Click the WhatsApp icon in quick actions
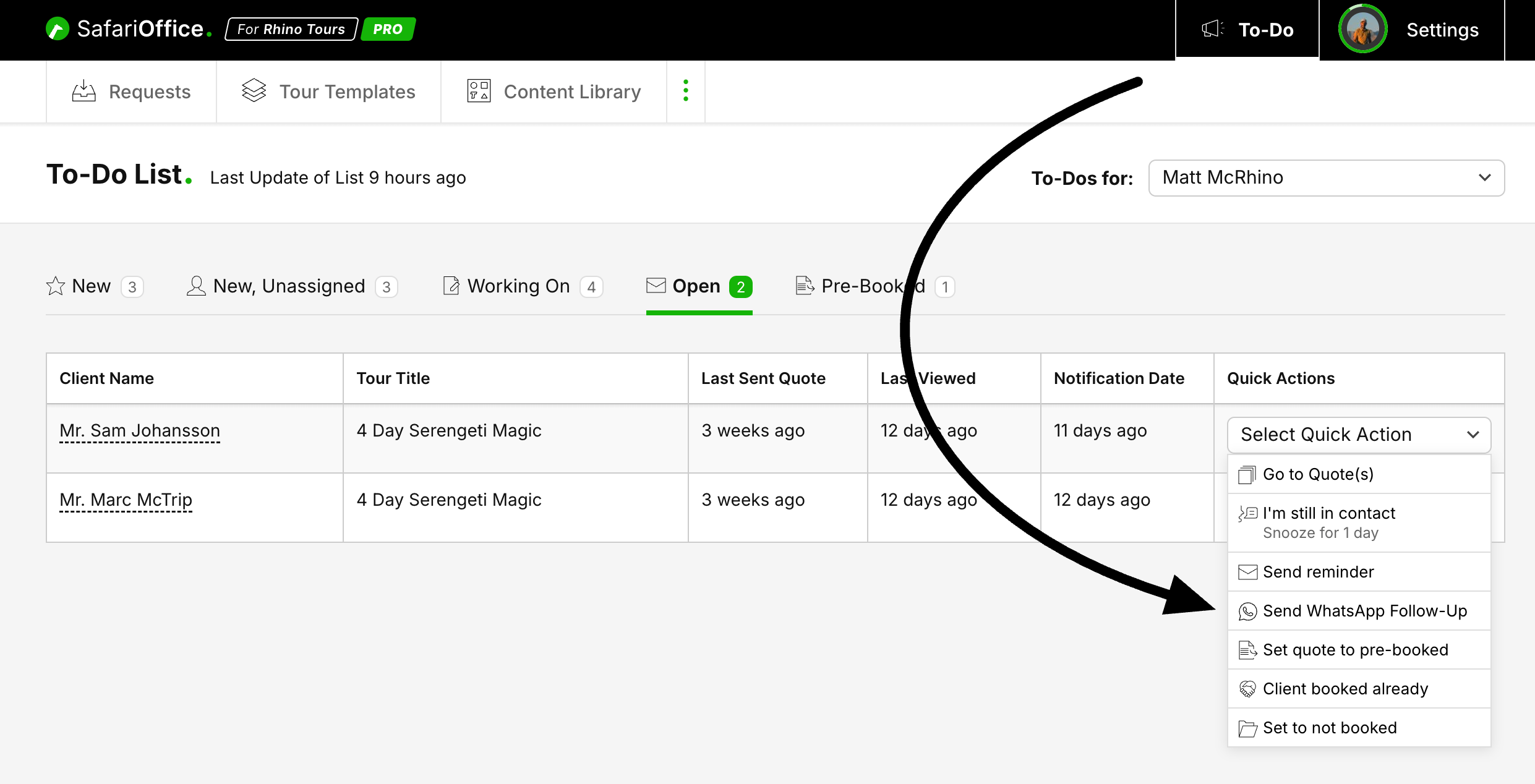The width and height of the screenshot is (1535, 784). (x=1247, y=611)
